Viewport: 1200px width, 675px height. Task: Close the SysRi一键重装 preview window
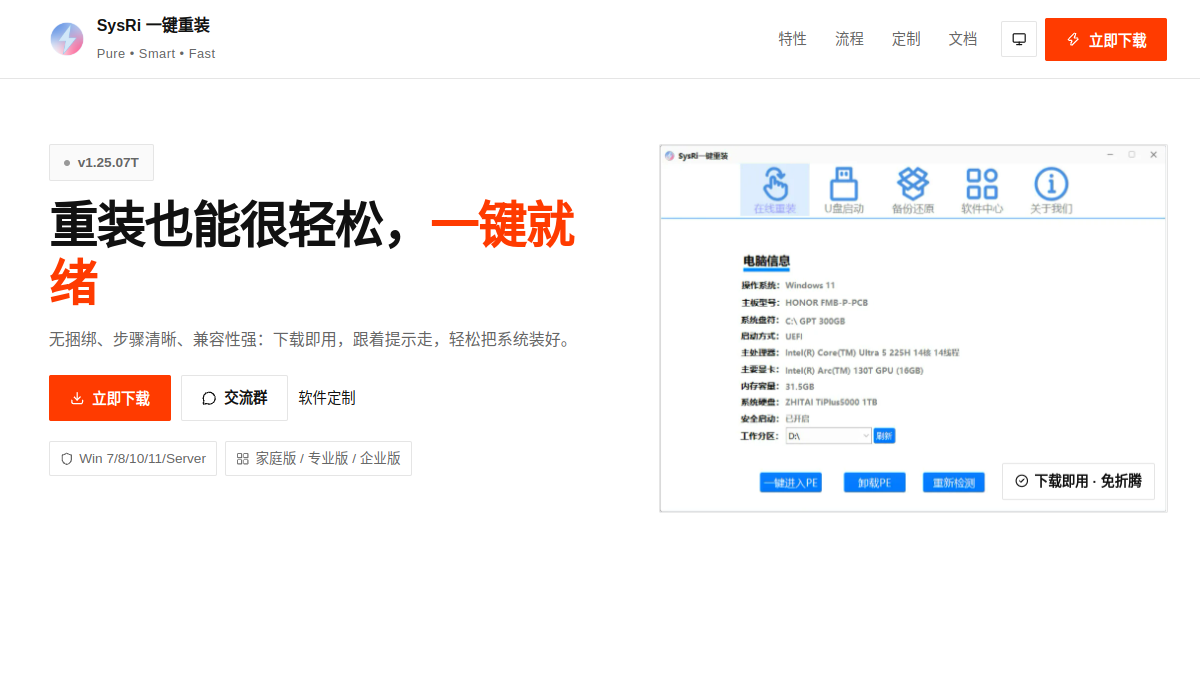[x=1154, y=155]
